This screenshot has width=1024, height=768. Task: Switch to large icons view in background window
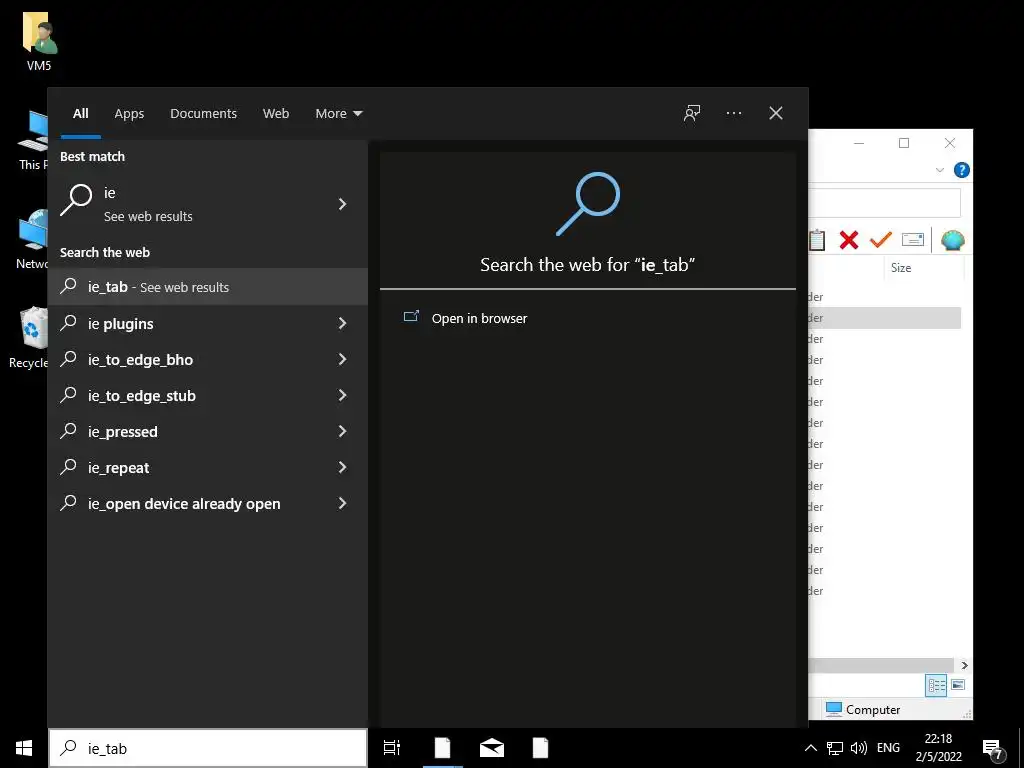coord(958,685)
